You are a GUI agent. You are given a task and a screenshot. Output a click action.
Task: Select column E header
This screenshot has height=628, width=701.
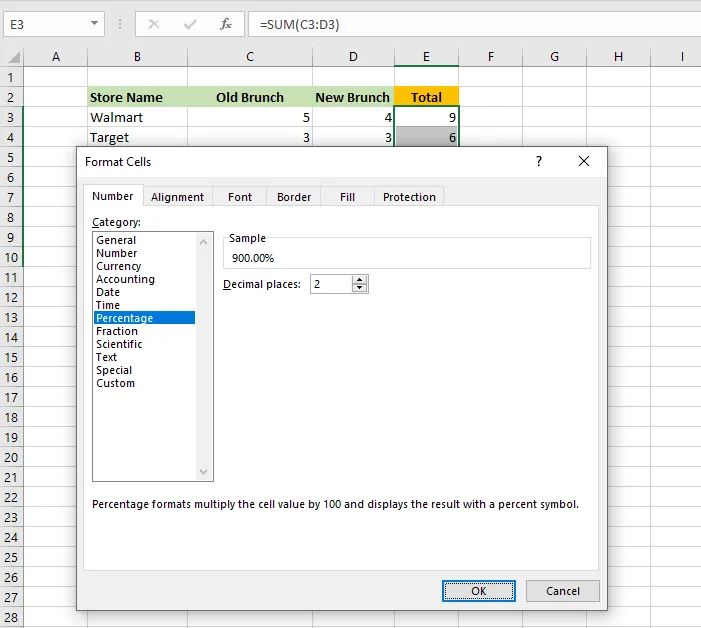coord(426,57)
